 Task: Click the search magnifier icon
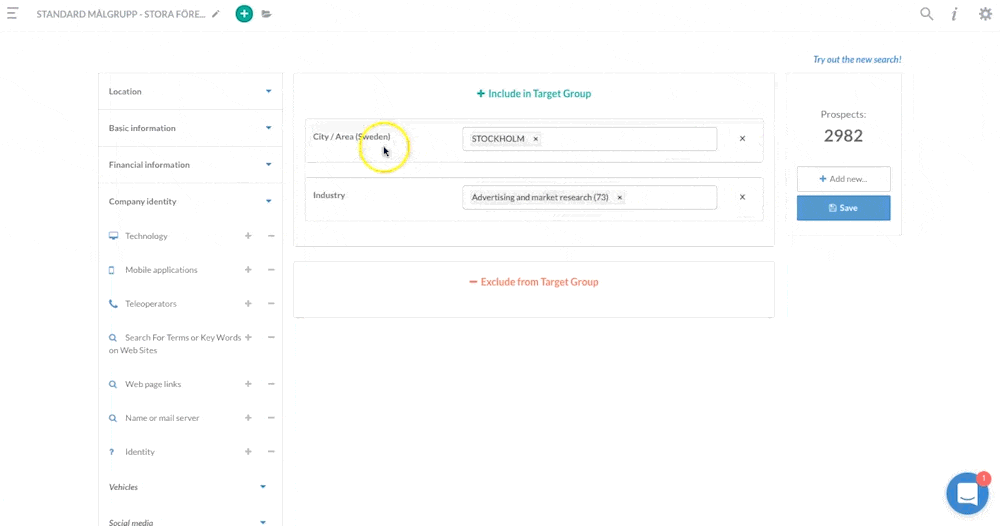[x=927, y=14]
